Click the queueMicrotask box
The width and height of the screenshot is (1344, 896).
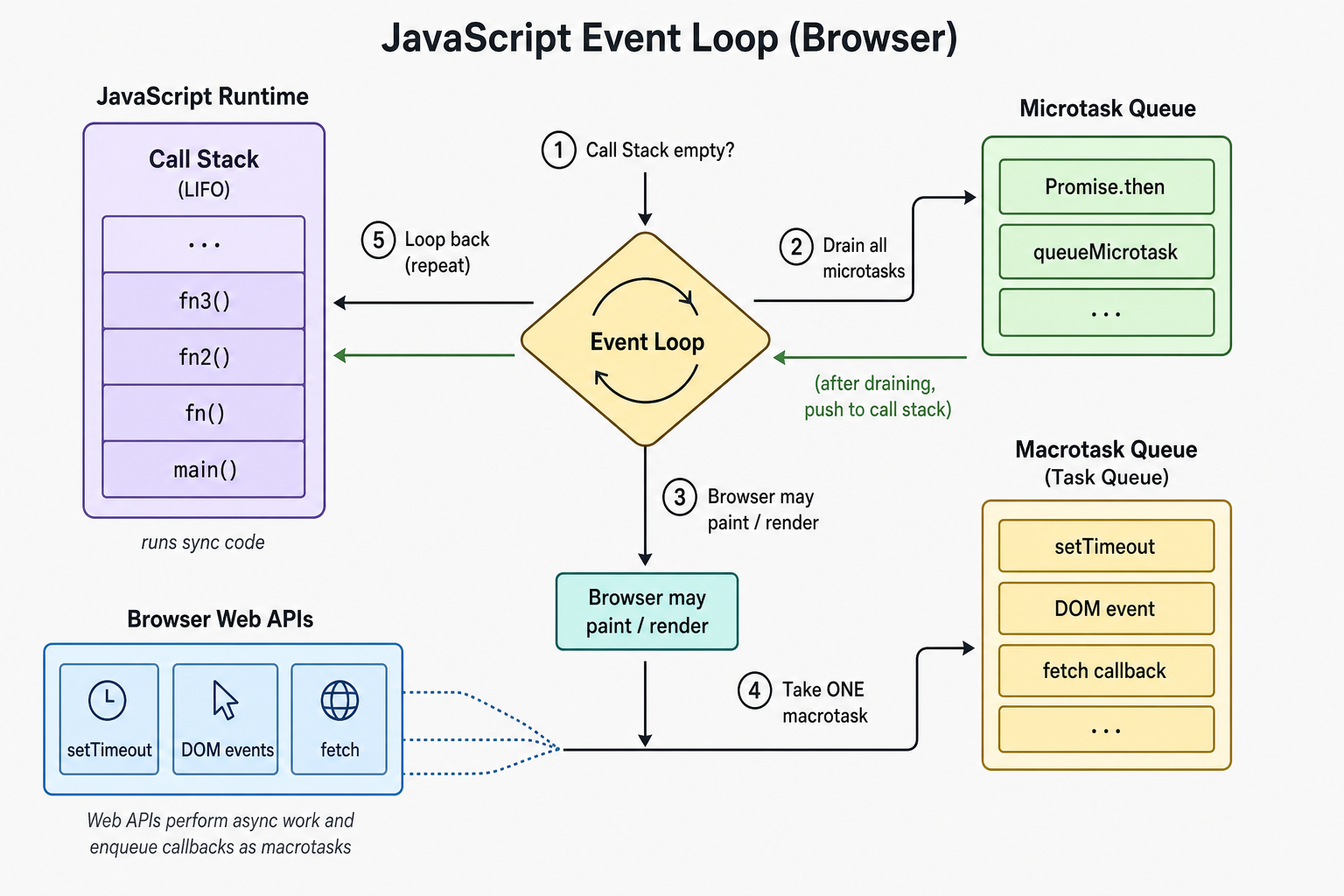click(x=1107, y=252)
